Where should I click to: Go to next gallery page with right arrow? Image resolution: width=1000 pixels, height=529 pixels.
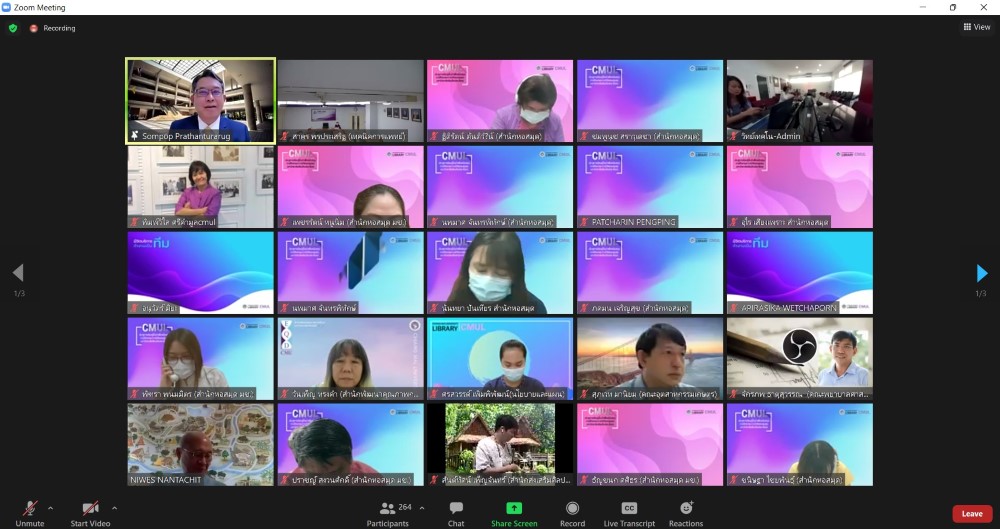click(x=982, y=273)
